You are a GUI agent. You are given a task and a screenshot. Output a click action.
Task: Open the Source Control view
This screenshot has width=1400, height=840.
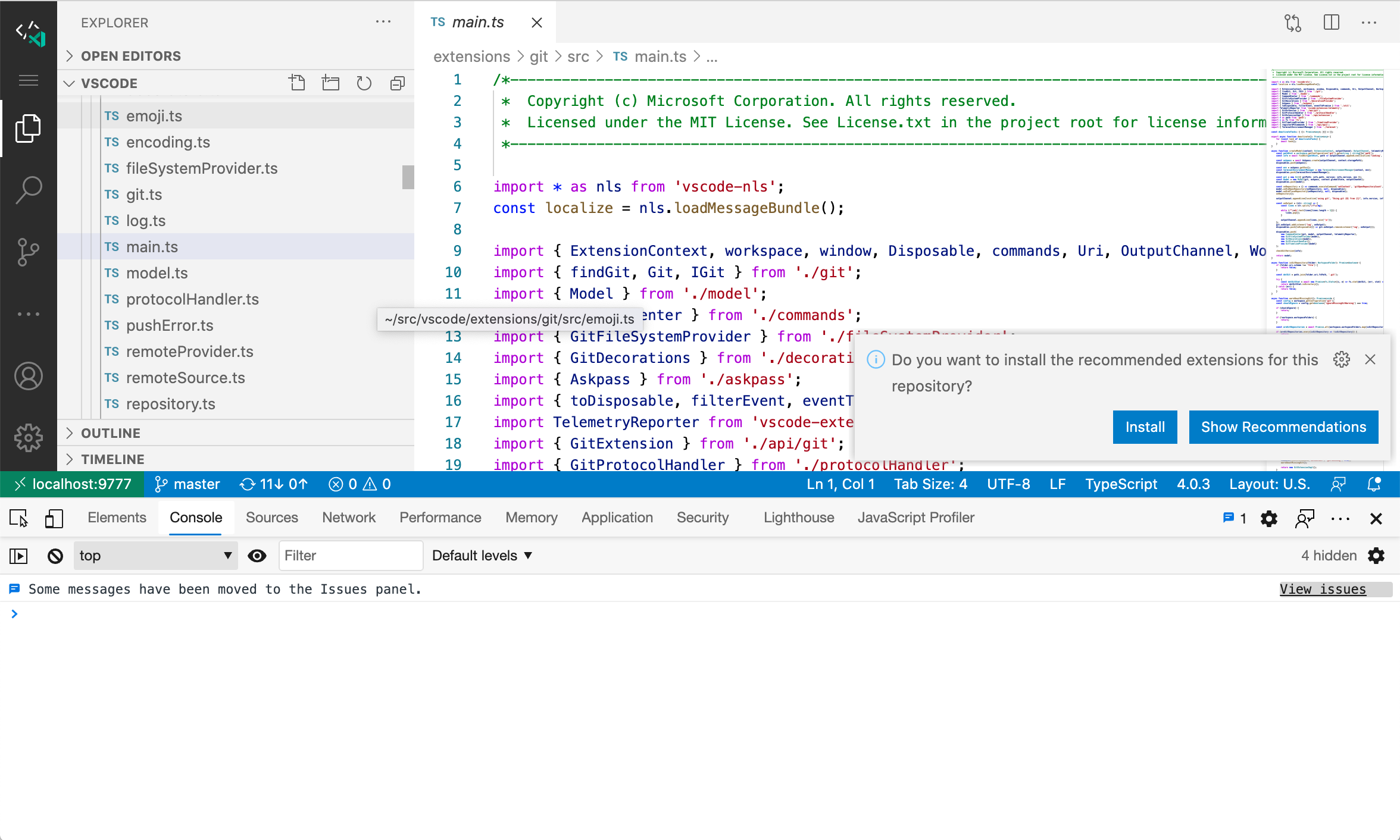point(28,252)
